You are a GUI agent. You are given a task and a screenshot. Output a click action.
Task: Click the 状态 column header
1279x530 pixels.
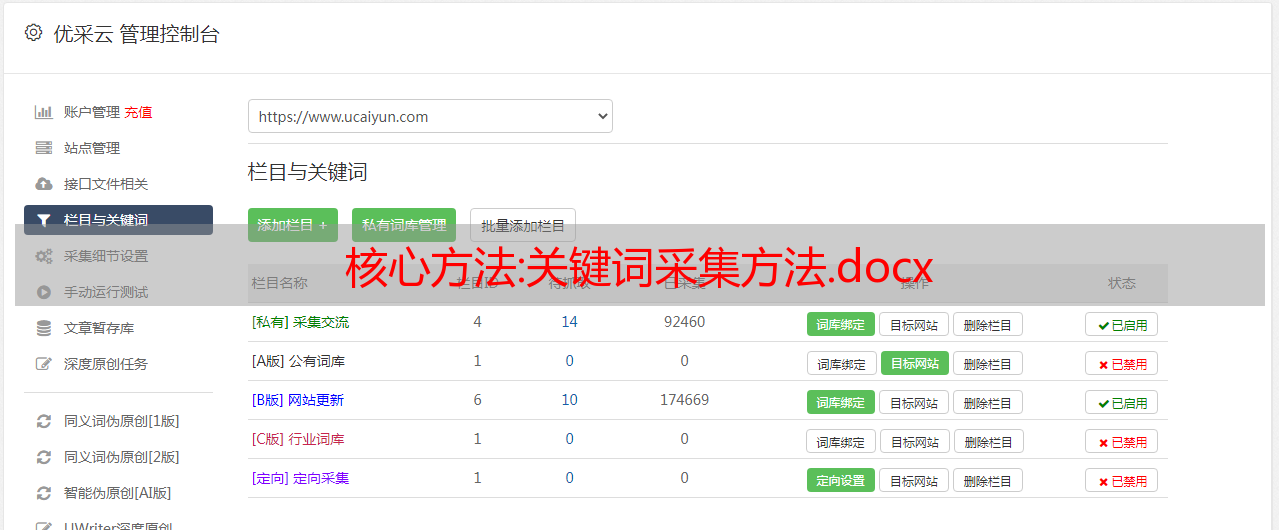pyautogui.click(x=1122, y=283)
